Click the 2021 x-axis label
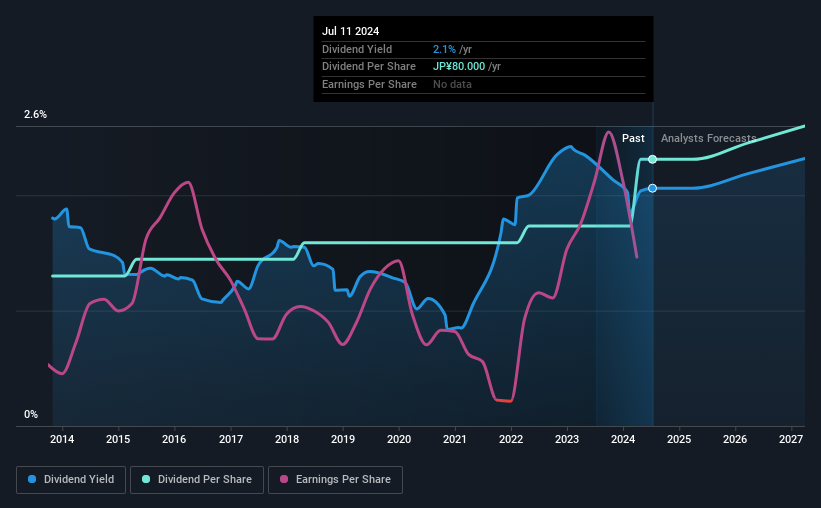This screenshot has width=821, height=508. [454, 439]
